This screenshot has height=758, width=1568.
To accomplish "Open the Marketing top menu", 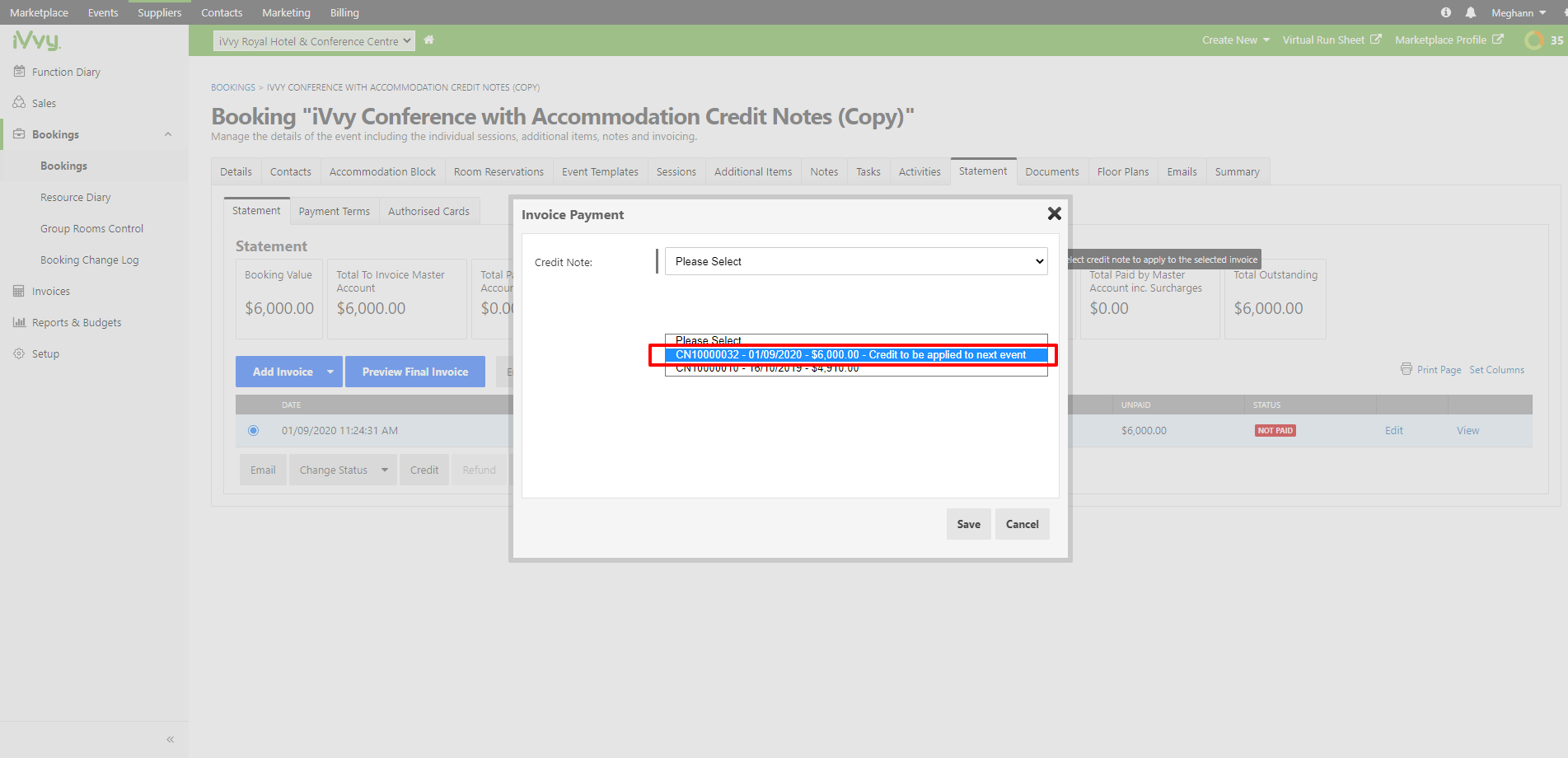I will click(286, 12).
